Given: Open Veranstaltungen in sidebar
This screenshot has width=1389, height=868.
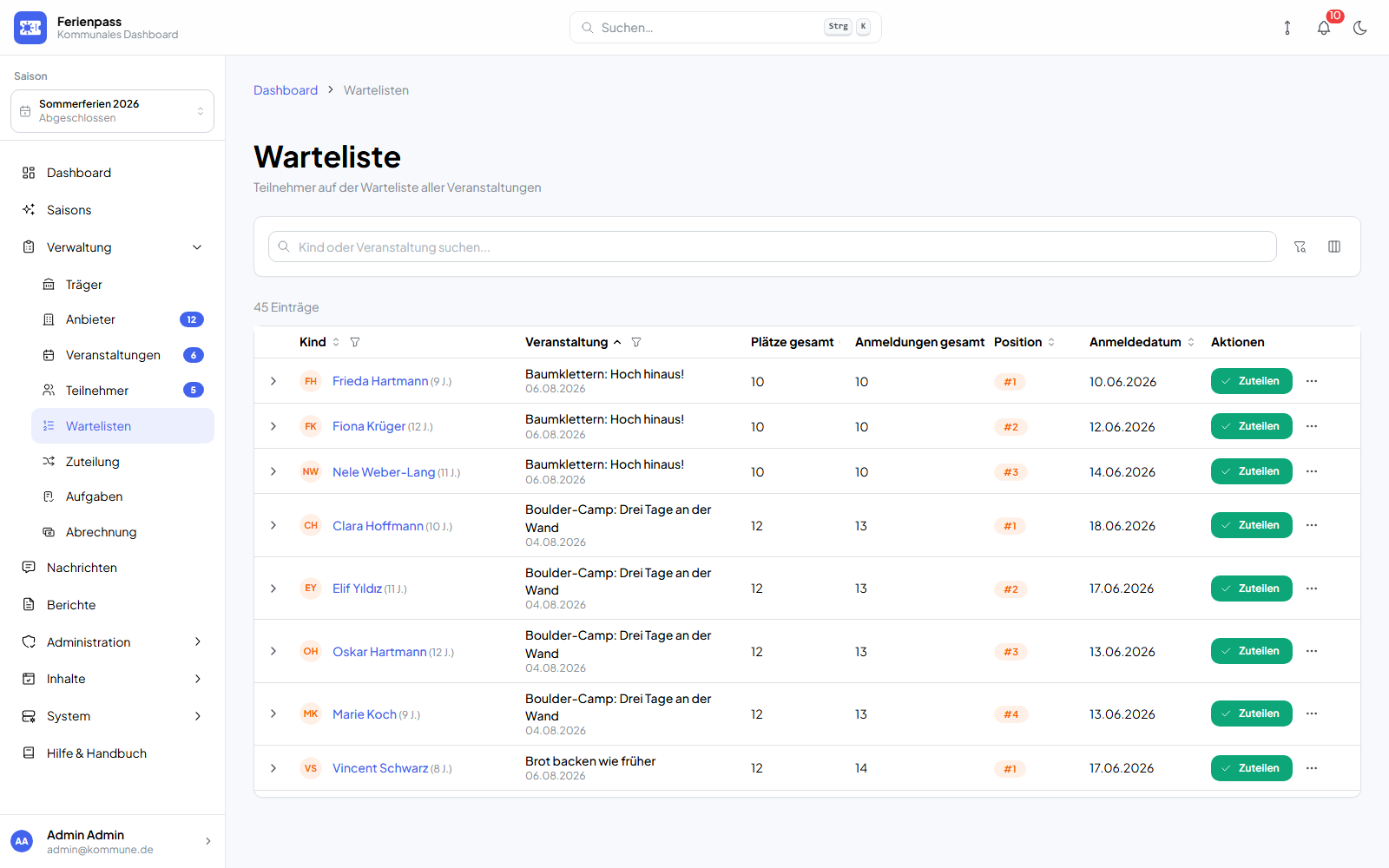Looking at the screenshot, I should pyautogui.click(x=122, y=355).
